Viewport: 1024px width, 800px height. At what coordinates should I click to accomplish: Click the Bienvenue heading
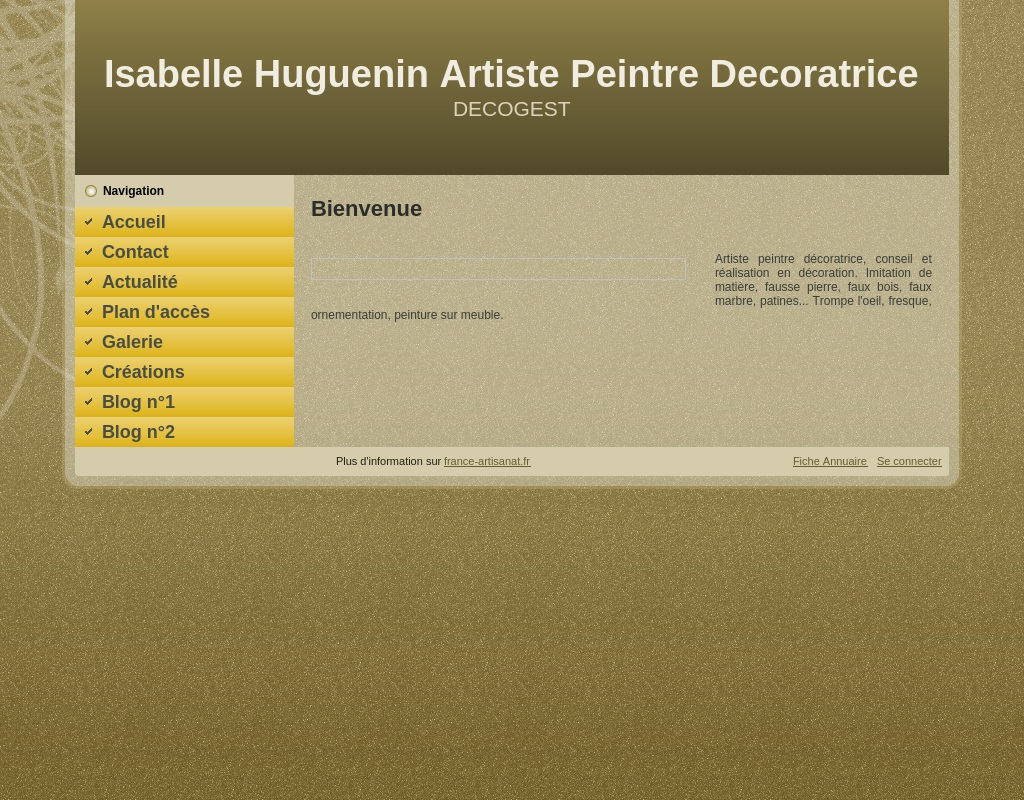click(366, 209)
